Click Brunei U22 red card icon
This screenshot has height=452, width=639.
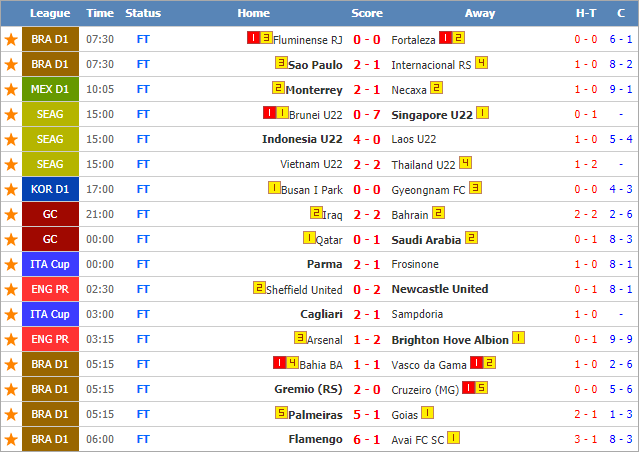click(x=269, y=112)
